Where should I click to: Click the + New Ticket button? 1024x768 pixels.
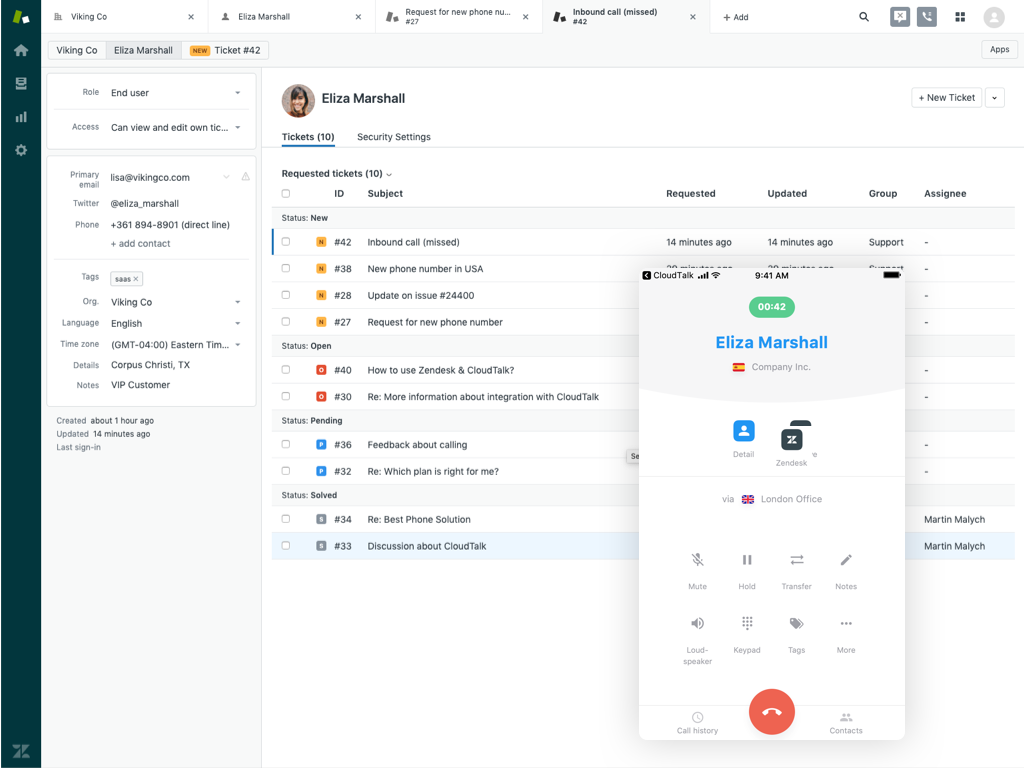point(946,98)
